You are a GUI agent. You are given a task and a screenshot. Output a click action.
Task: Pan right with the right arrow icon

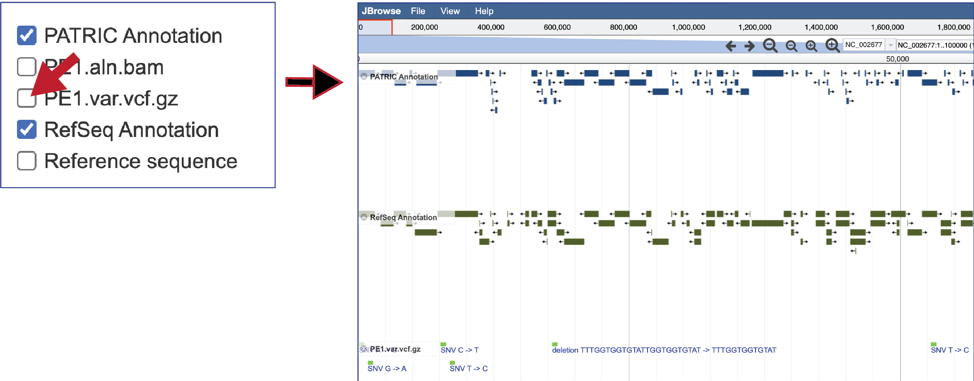pyautogui.click(x=749, y=46)
